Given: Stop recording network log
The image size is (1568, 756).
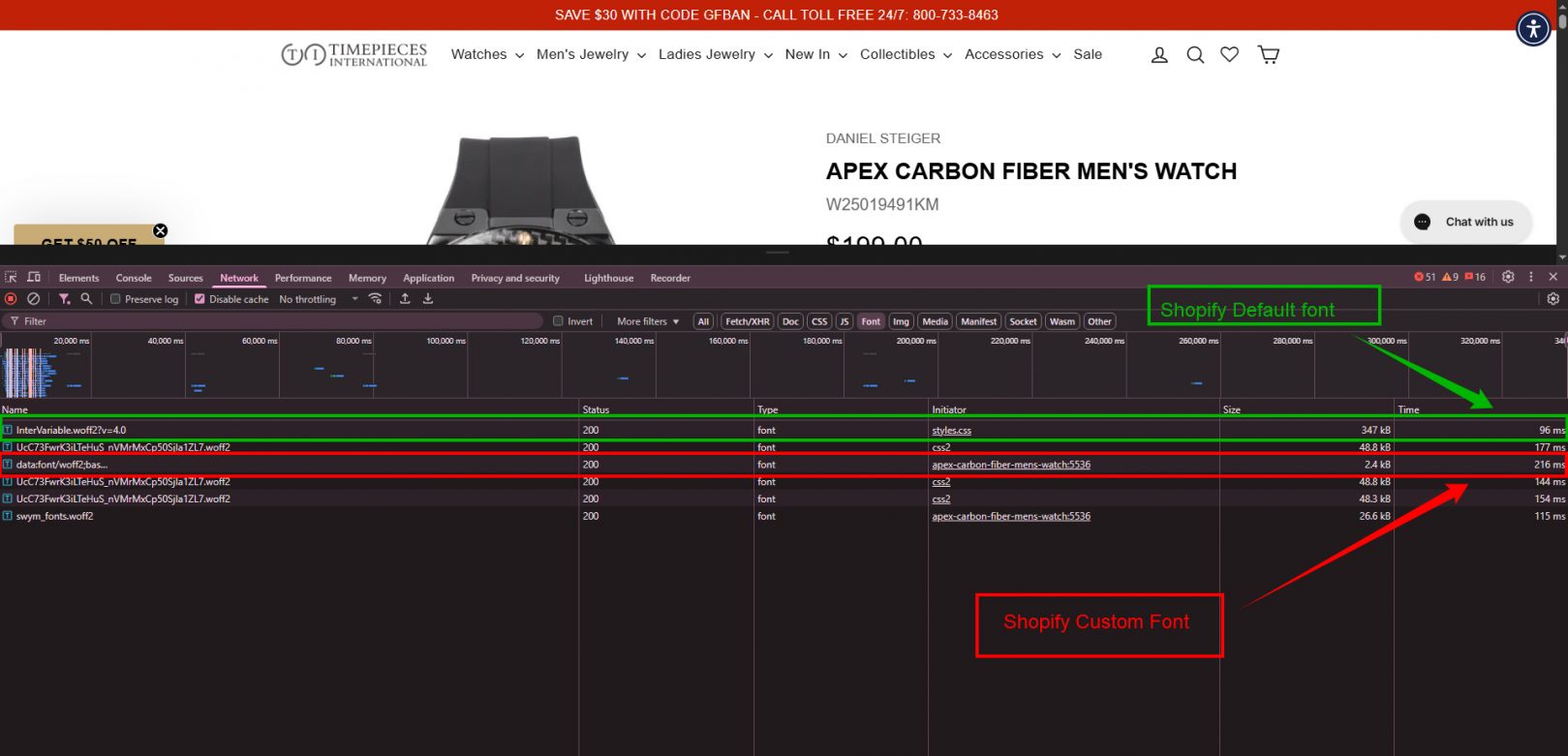Looking at the screenshot, I should (x=12, y=299).
